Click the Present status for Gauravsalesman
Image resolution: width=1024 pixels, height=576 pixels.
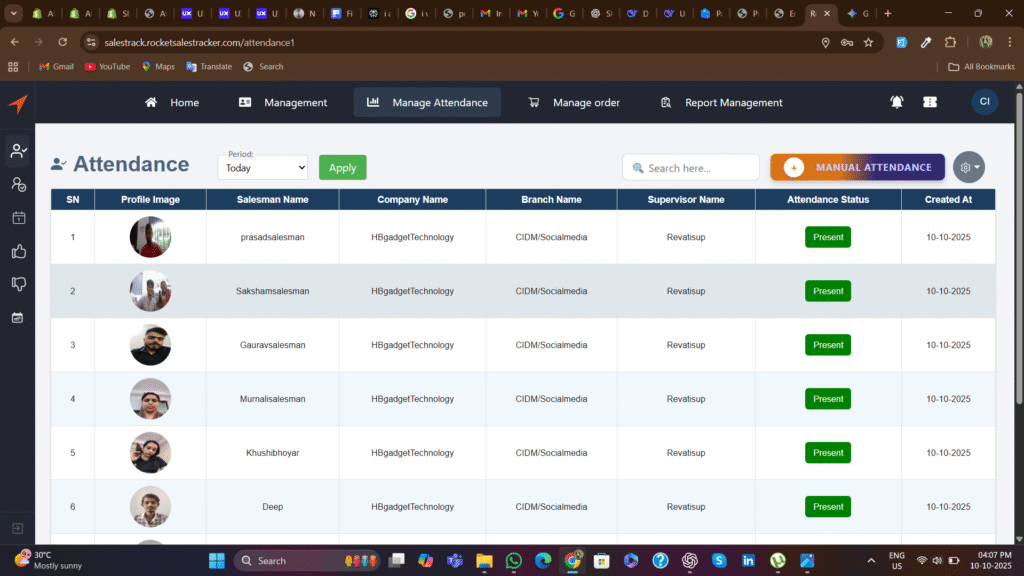(x=827, y=345)
